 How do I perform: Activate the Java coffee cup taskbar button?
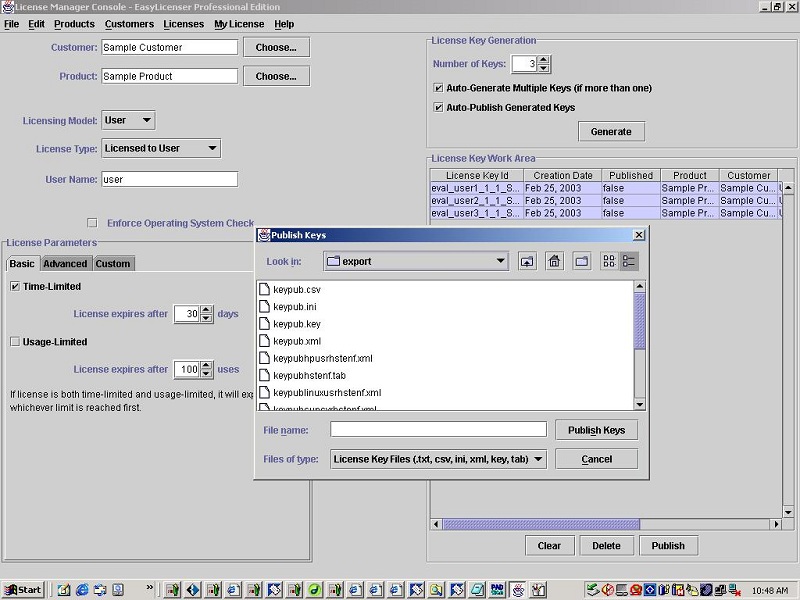tap(518, 590)
